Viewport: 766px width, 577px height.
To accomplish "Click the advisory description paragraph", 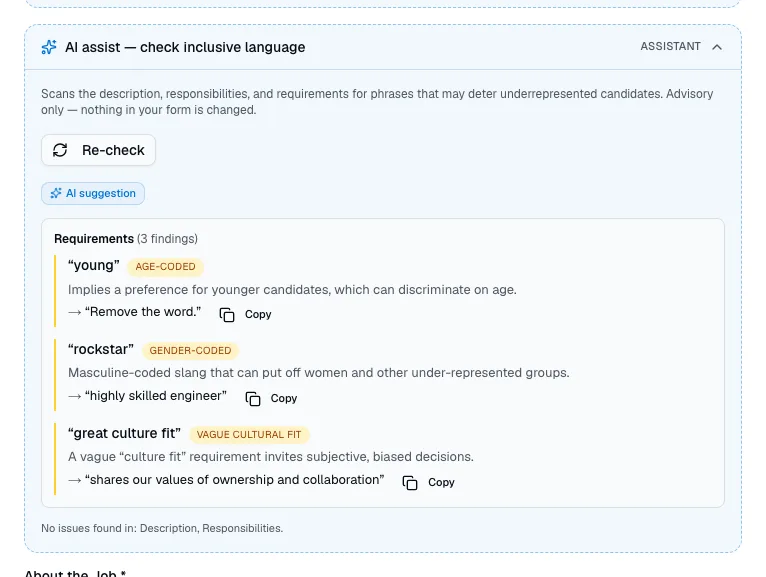I will point(377,102).
